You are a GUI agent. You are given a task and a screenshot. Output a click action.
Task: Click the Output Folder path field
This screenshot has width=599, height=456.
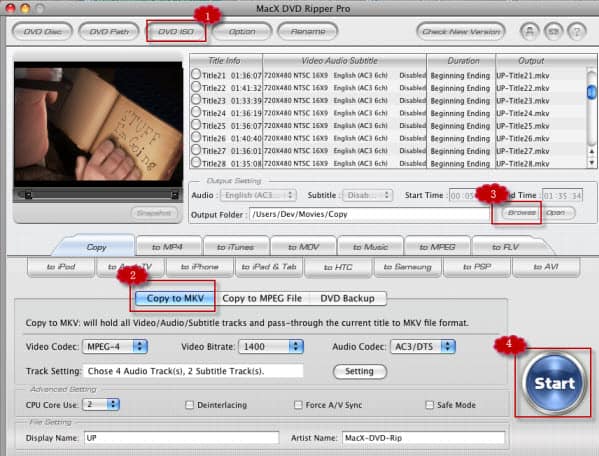point(369,214)
